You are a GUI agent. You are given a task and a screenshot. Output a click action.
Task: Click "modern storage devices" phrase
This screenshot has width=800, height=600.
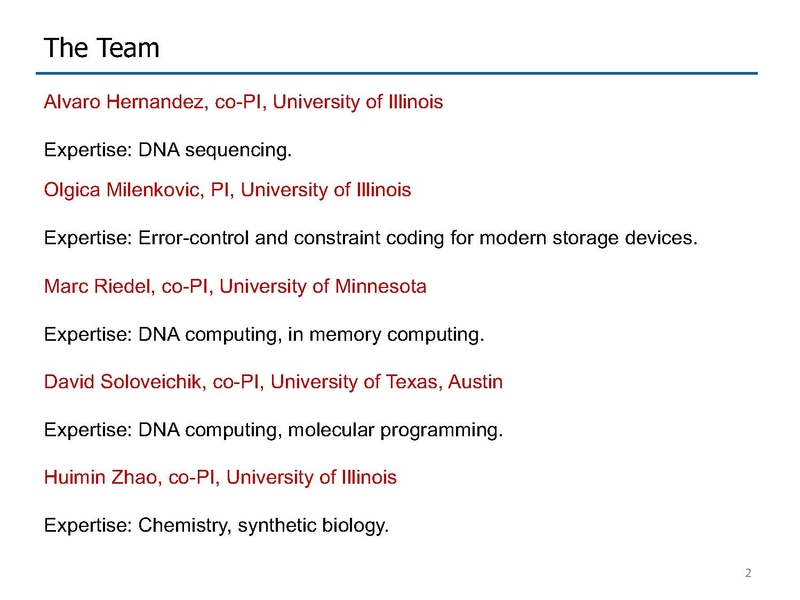588,238
